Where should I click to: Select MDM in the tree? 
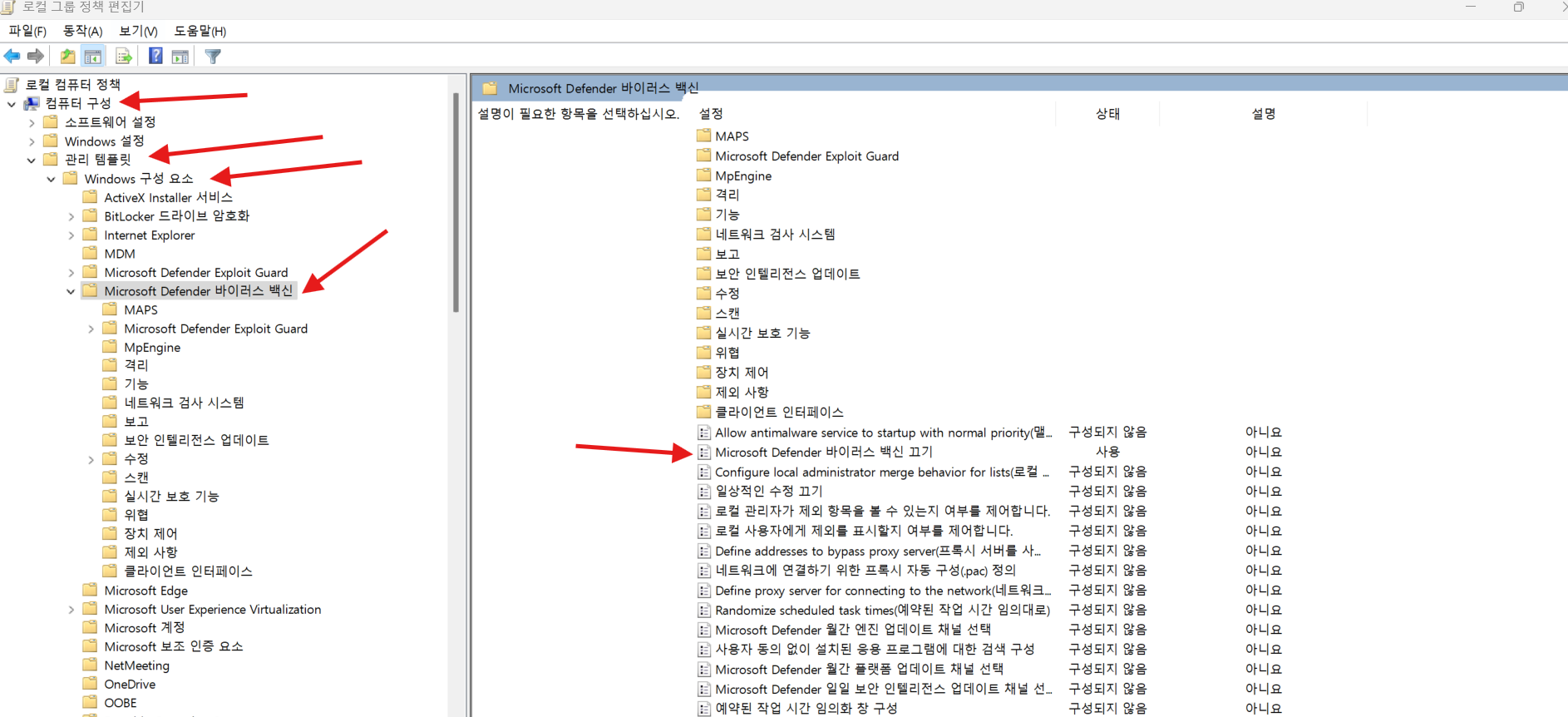[119, 254]
